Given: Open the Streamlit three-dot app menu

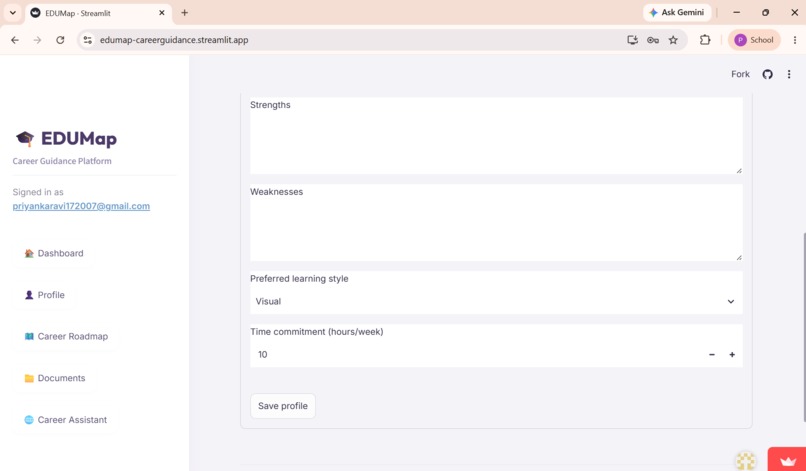Looking at the screenshot, I should coord(789,75).
